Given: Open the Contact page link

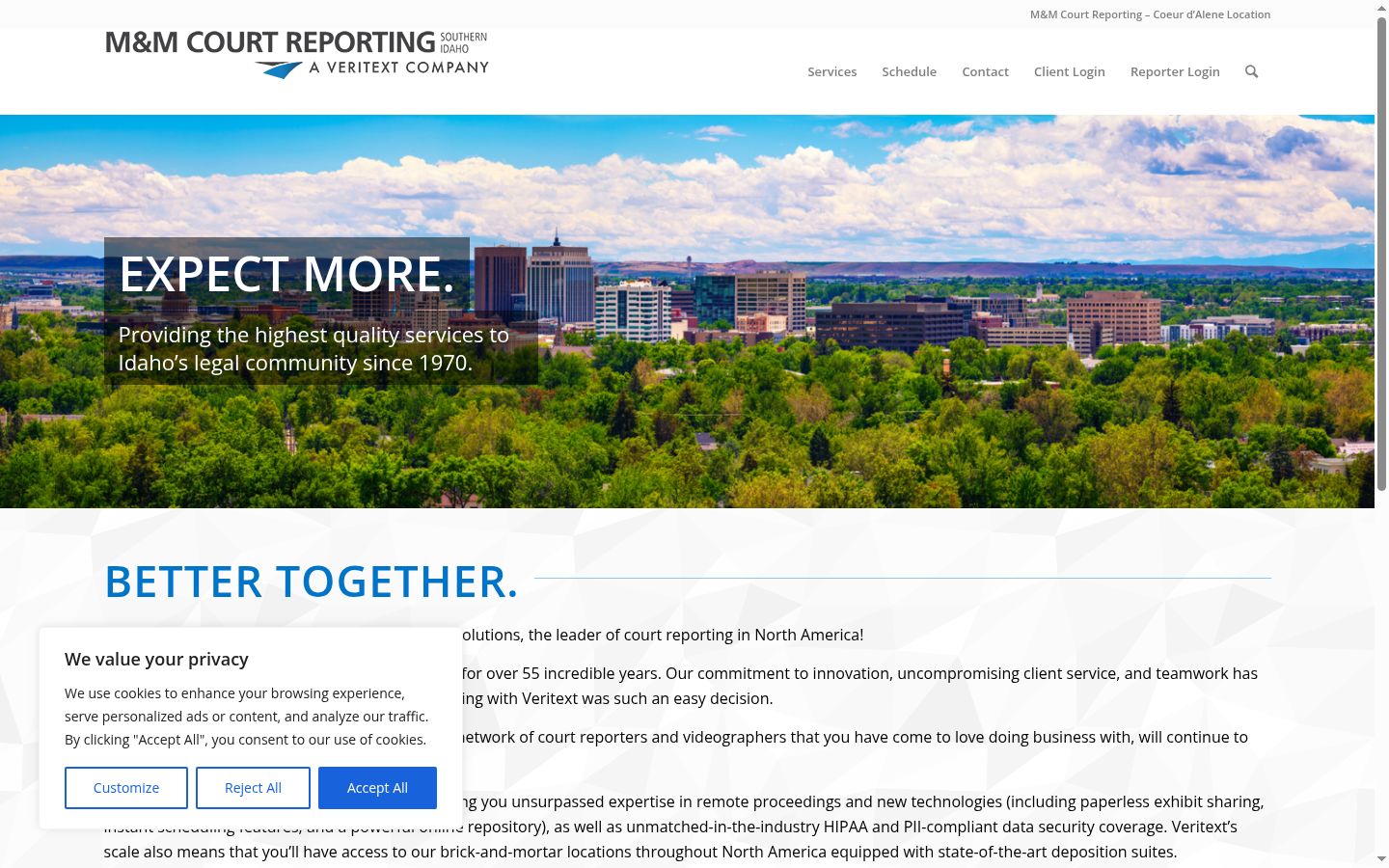Looking at the screenshot, I should 985,71.
